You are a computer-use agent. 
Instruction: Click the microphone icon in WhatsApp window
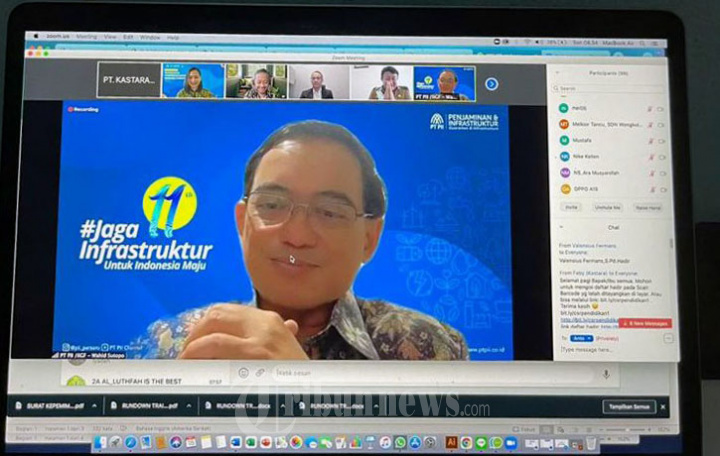click(x=606, y=375)
